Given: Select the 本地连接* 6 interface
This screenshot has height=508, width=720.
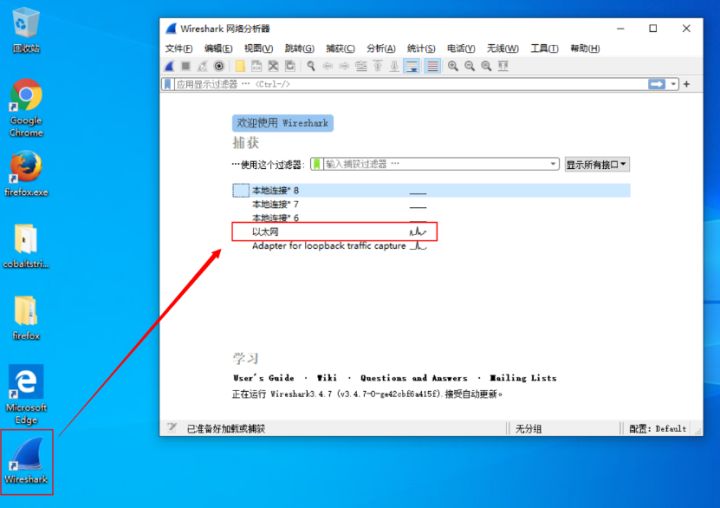Looking at the screenshot, I should click(431, 218).
